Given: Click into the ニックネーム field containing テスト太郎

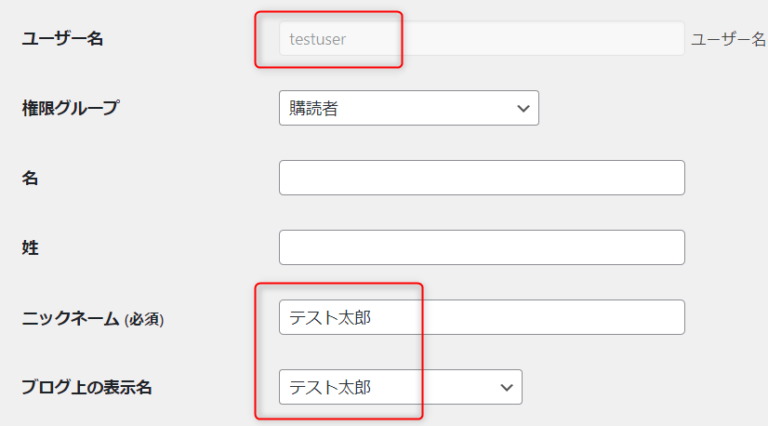Looking at the screenshot, I should 481,317.
